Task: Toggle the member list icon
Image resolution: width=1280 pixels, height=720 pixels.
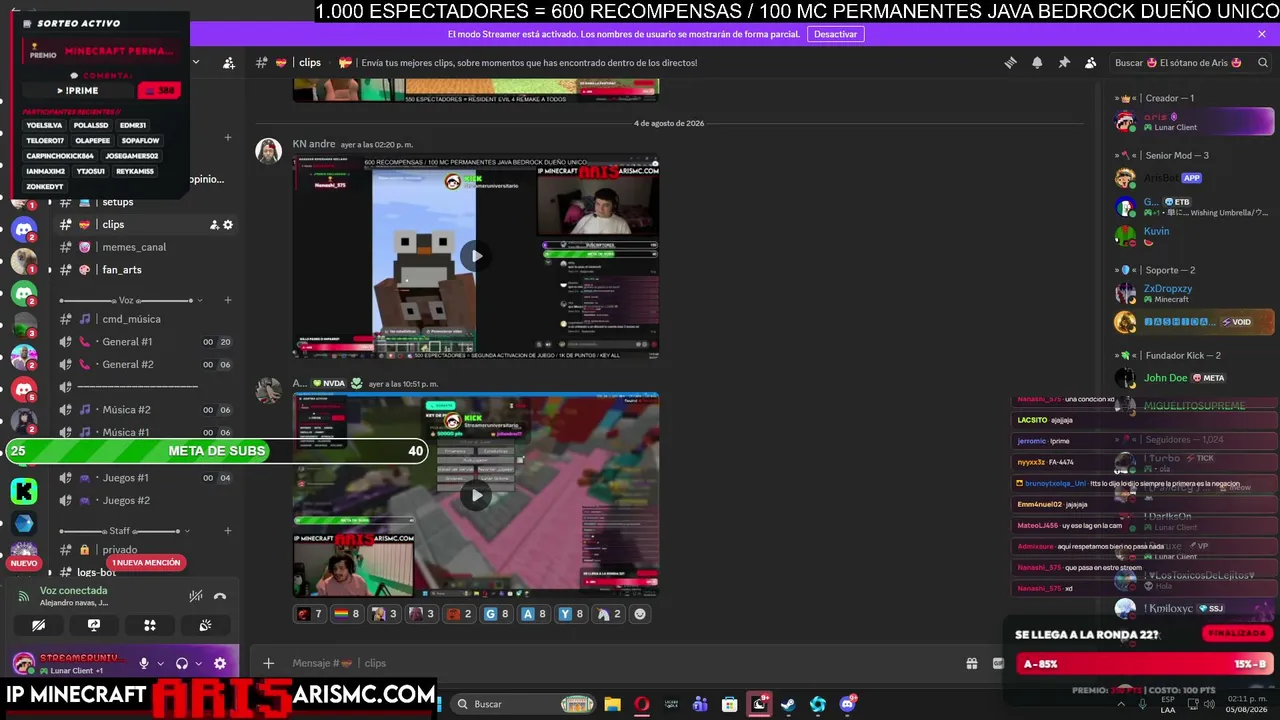Action: click(x=1091, y=62)
